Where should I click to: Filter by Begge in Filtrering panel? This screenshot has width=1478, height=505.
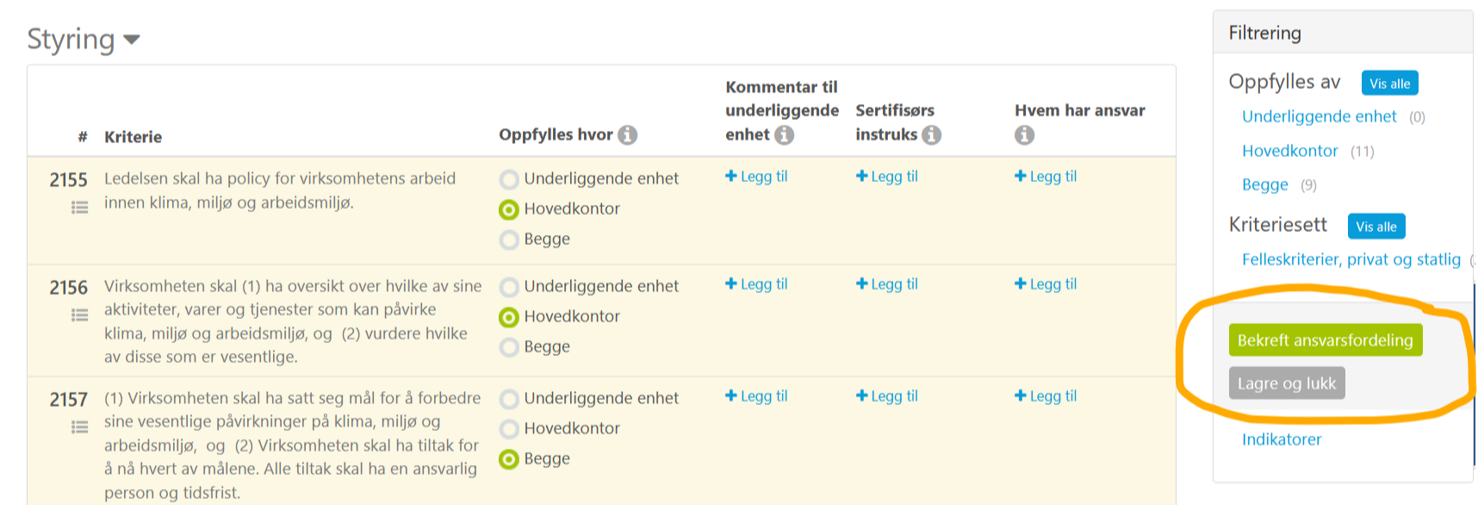(1265, 185)
